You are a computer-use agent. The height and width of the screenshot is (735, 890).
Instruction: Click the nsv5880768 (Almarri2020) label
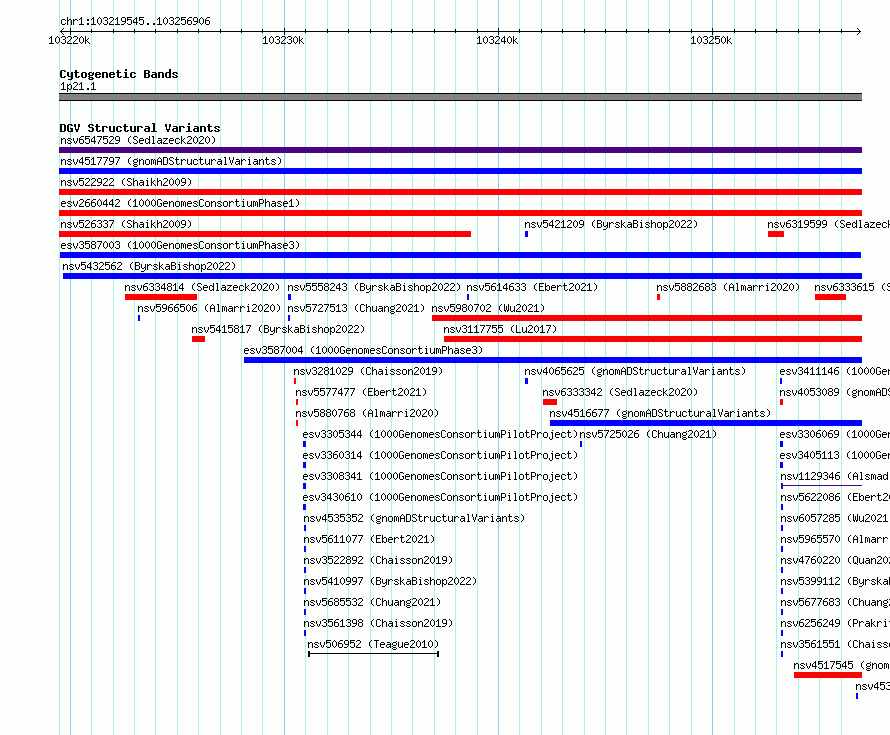click(x=367, y=413)
